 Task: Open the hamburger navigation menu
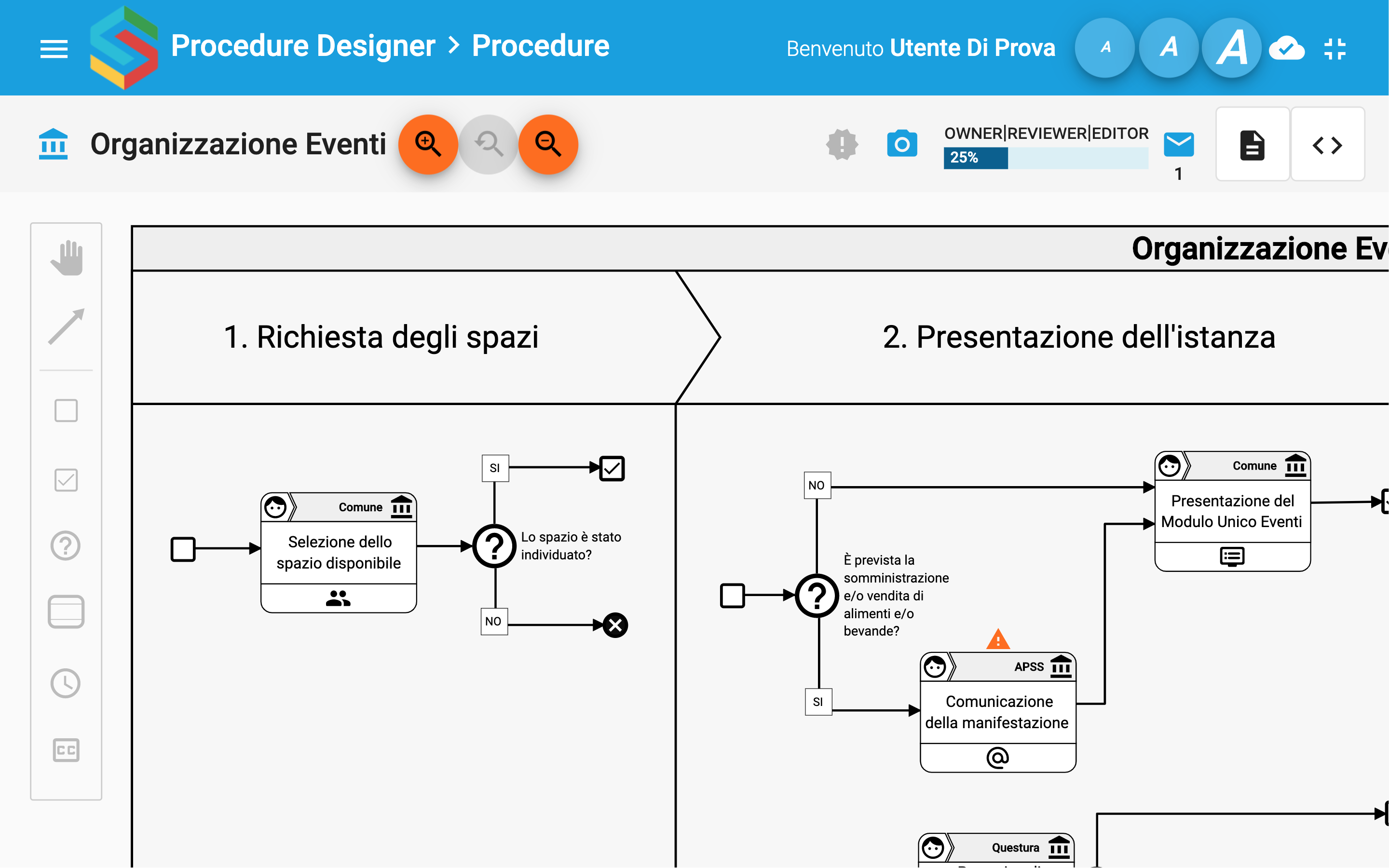coord(54,48)
